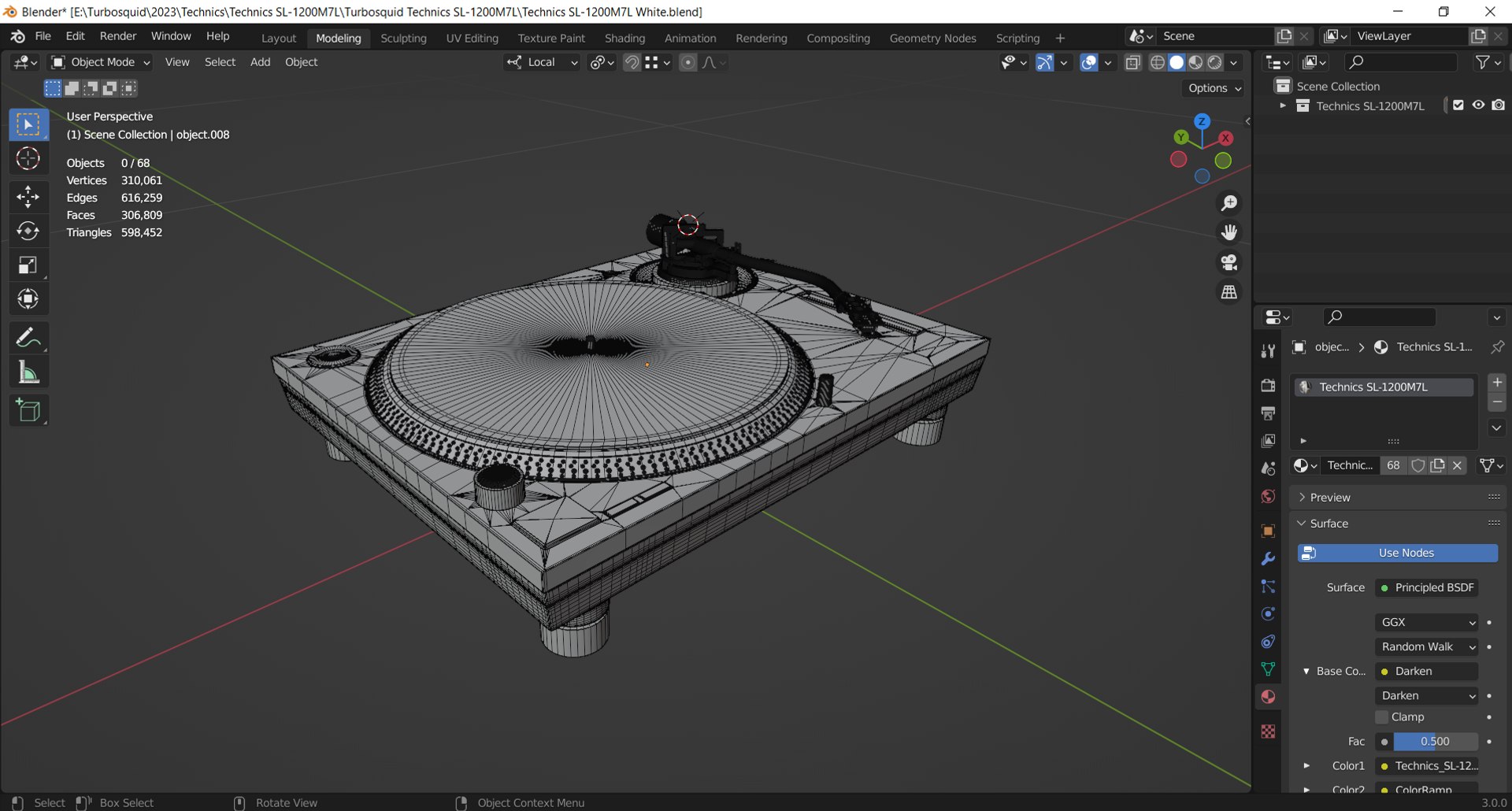Viewport: 1512px width, 811px height.
Task: Activate the Rotate tool
Action: point(28,231)
